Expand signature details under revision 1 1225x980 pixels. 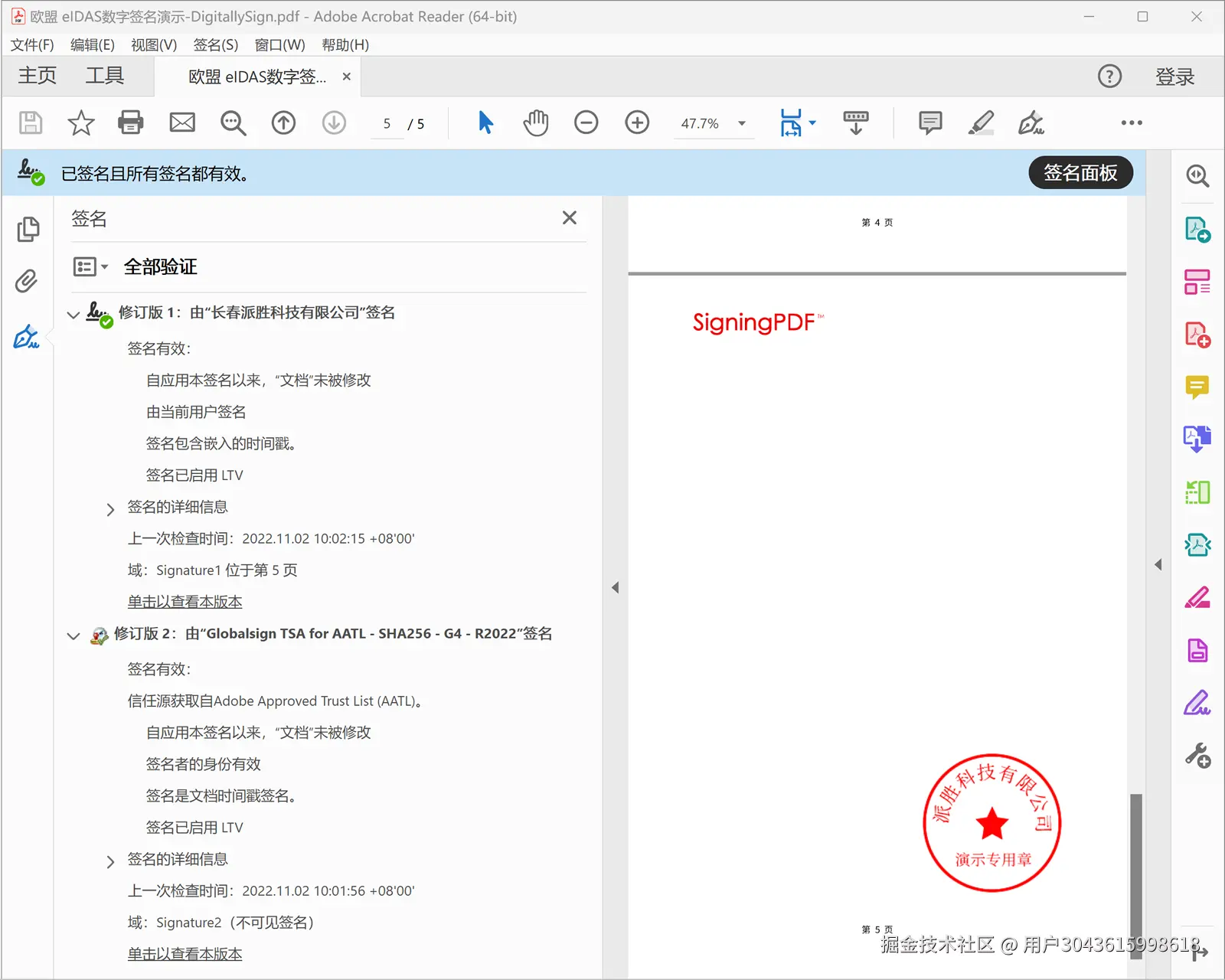(110, 509)
